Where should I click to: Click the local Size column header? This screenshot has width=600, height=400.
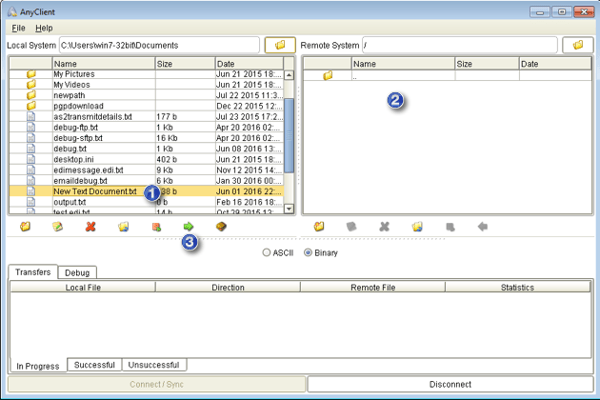[185, 64]
